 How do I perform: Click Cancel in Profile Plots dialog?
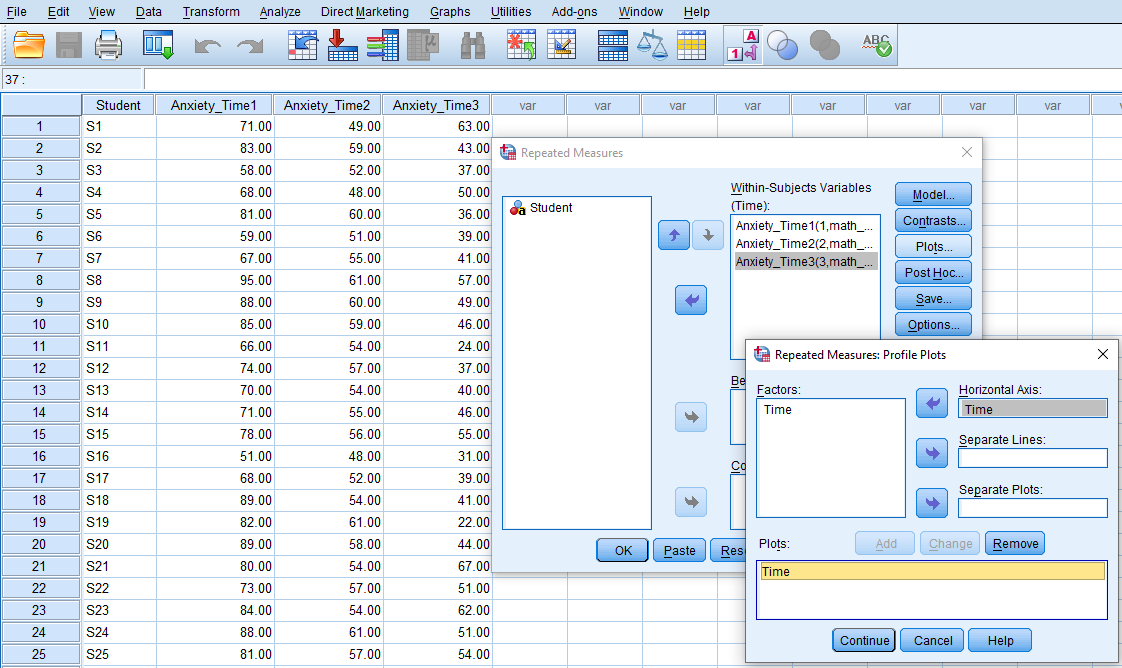[x=932, y=641]
